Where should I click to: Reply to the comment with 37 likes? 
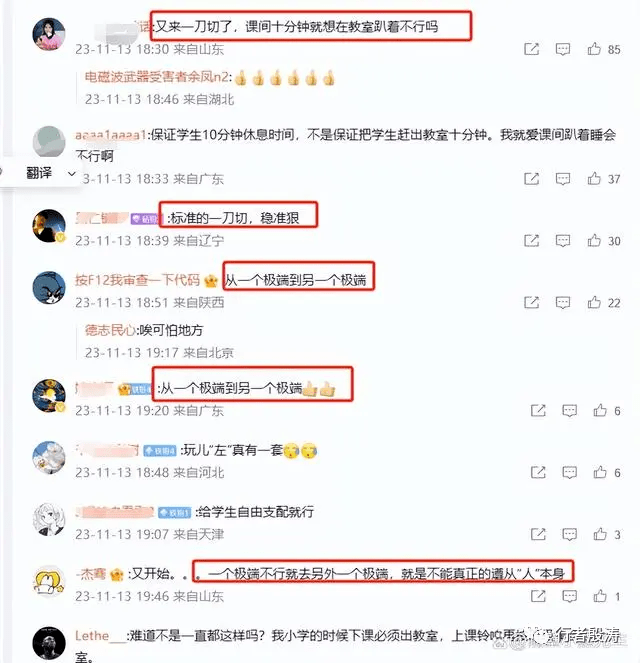pos(563,179)
